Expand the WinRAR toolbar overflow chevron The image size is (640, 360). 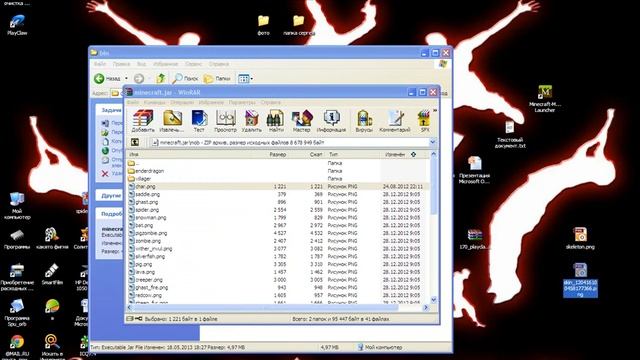click(x=435, y=111)
